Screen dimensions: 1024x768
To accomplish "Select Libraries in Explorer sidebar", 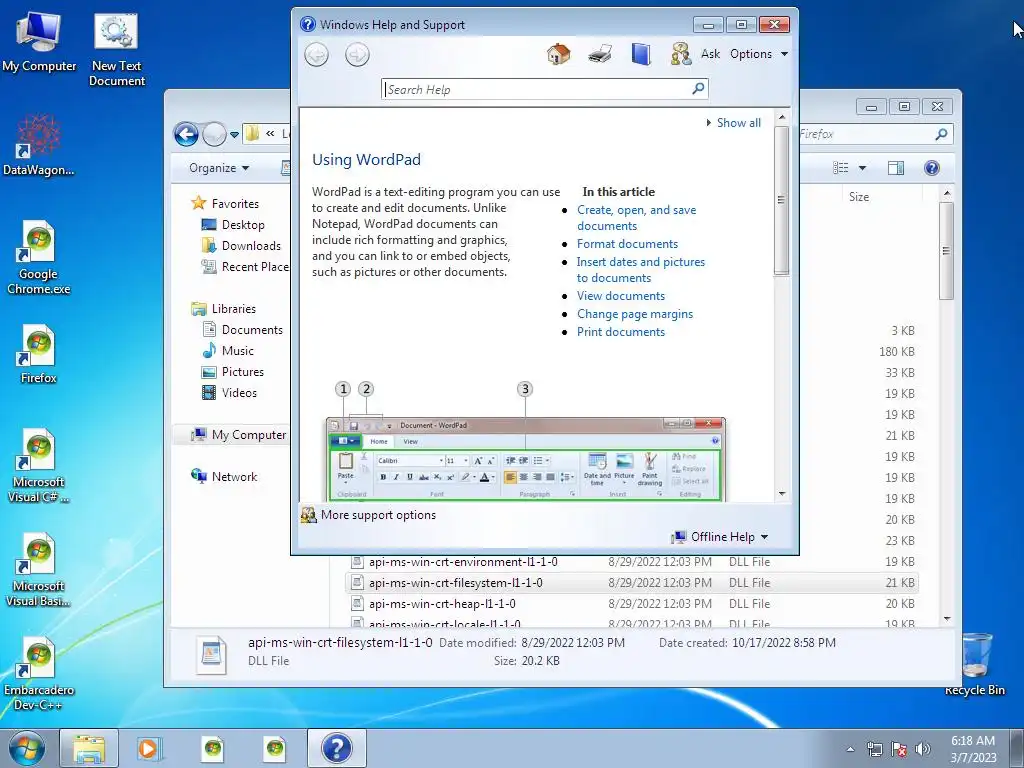I will pos(223,309).
